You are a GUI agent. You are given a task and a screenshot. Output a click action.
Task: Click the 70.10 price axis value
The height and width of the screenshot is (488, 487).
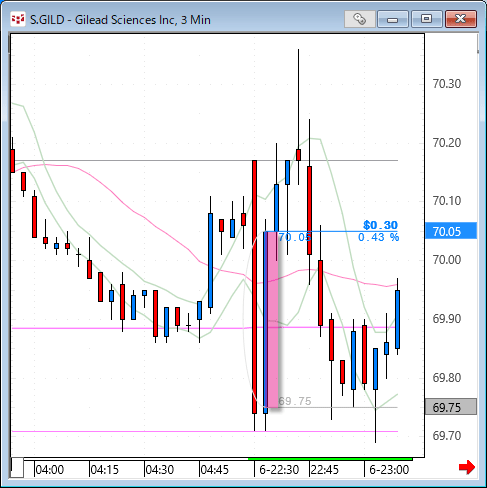pos(447,201)
